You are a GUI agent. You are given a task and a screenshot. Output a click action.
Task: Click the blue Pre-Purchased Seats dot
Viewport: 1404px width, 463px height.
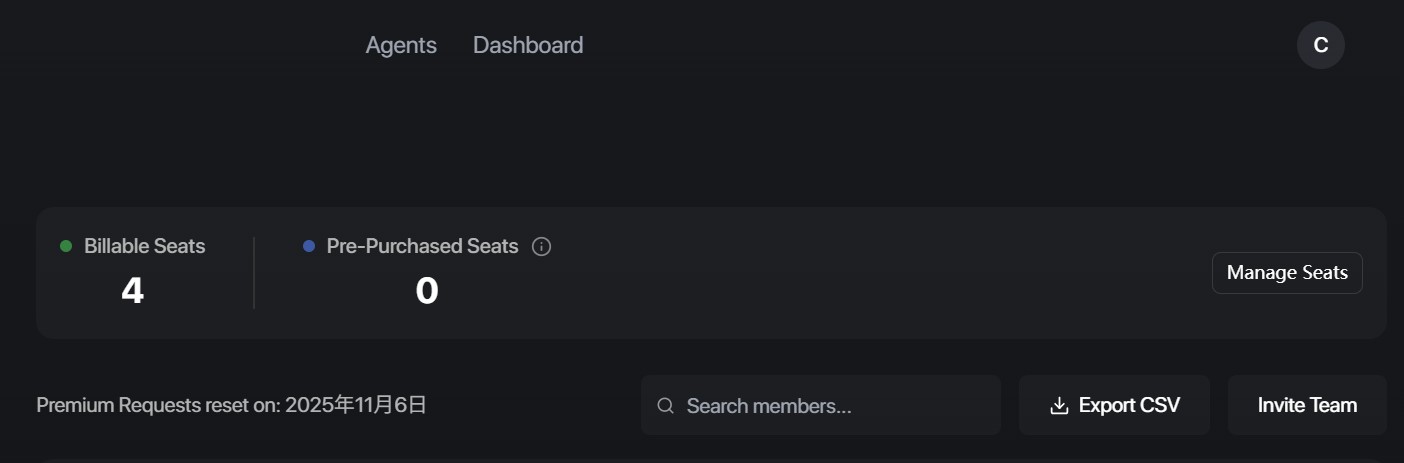point(309,246)
